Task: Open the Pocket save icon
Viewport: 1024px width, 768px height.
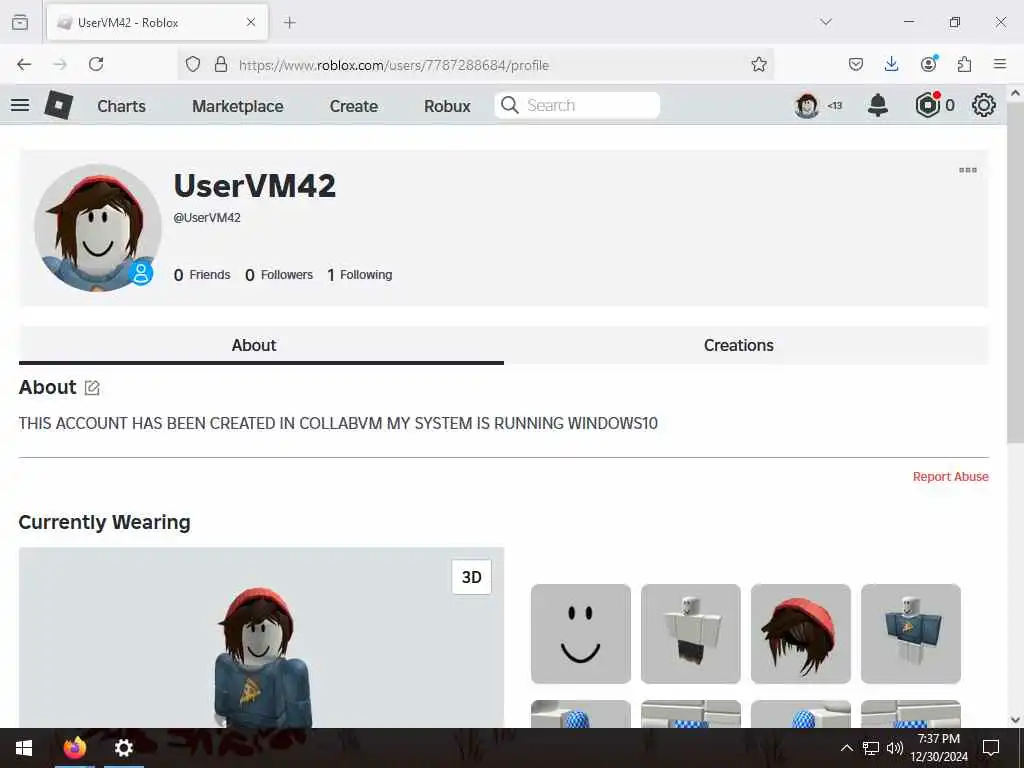Action: point(856,64)
